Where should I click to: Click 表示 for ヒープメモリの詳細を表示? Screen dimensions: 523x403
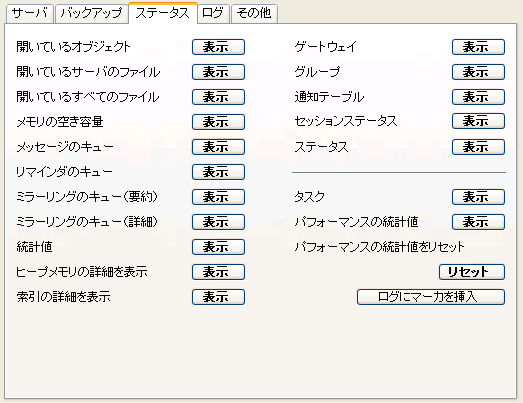tap(218, 272)
